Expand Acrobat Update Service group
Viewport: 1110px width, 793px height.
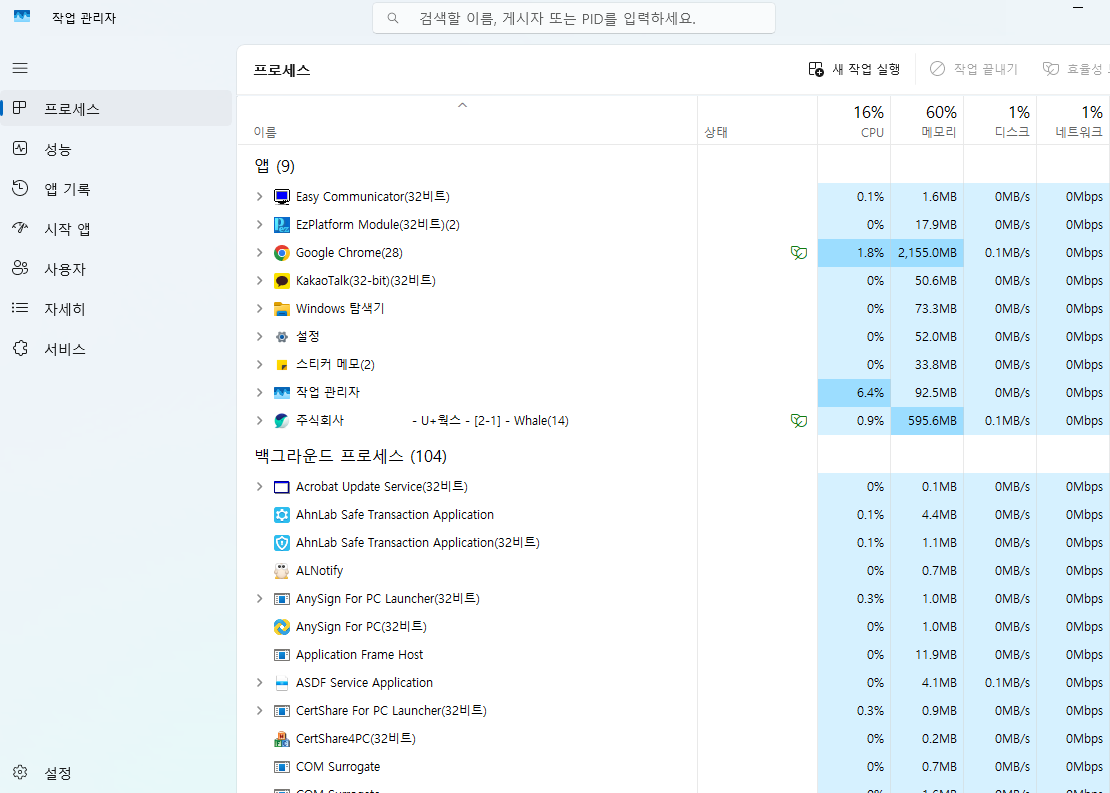pos(259,487)
